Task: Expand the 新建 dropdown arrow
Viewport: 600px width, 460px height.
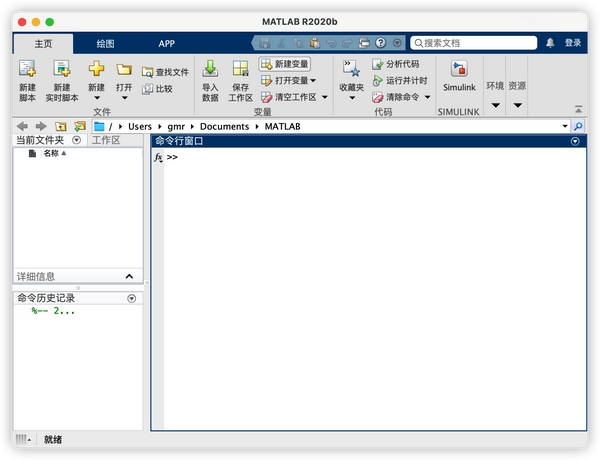Action: pos(97,98)
